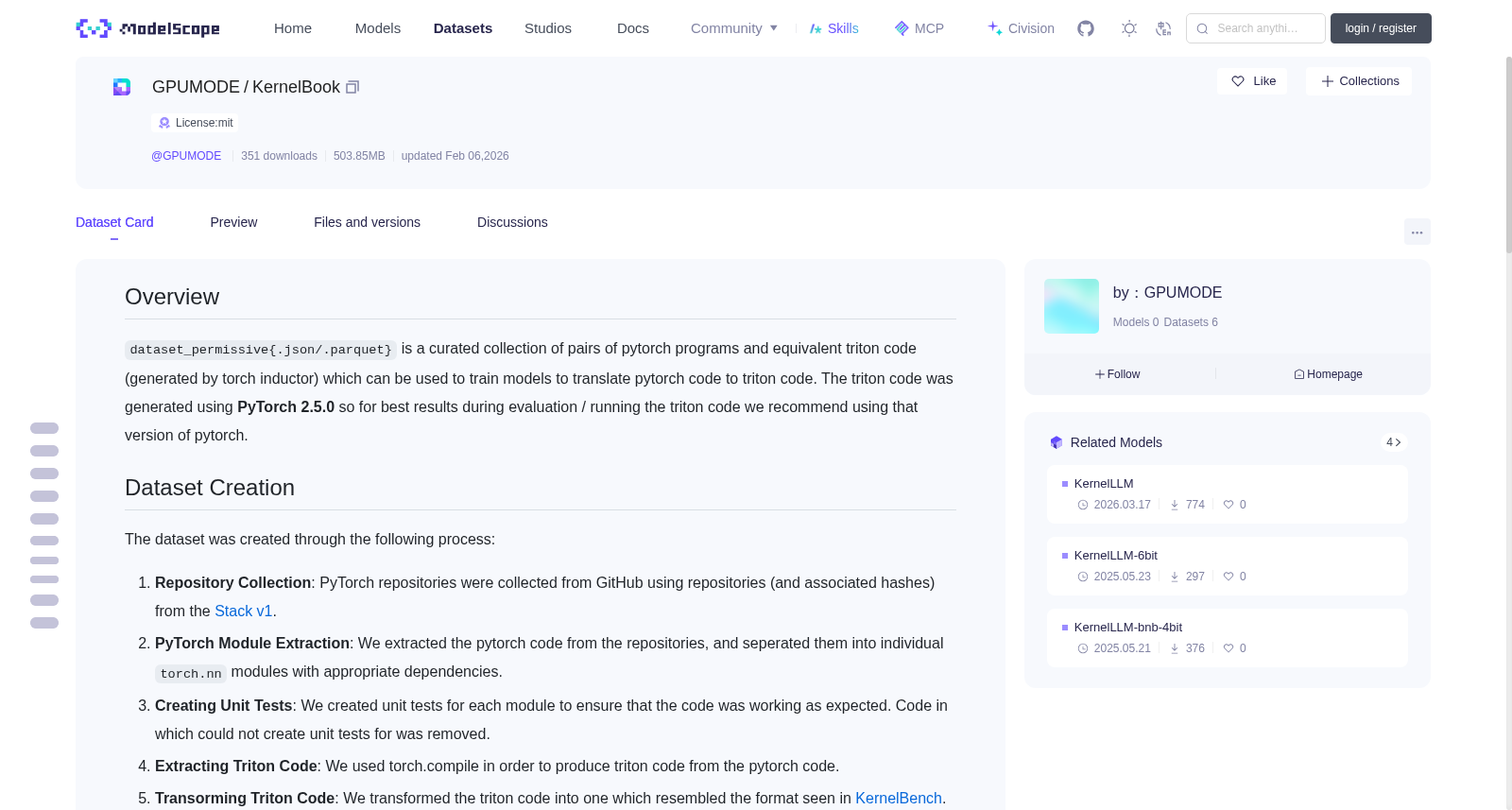Click the "Dataset Creation" heading
The height and width of the screenshot is (810, 1512).
click(210, 488)
